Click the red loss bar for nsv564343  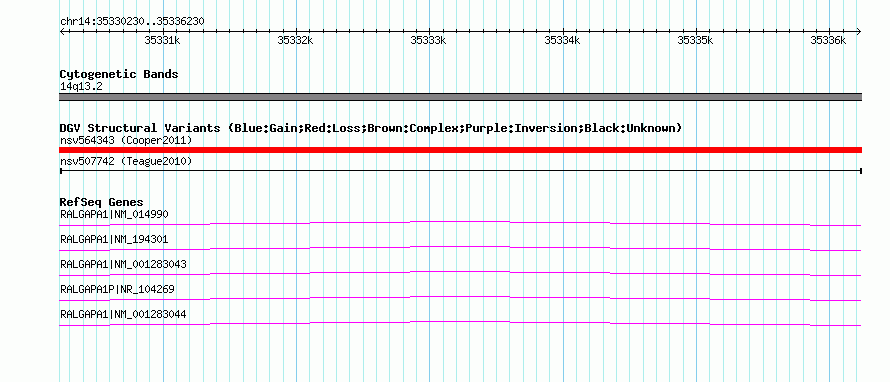pyautogui.click(x=460, y=150)
